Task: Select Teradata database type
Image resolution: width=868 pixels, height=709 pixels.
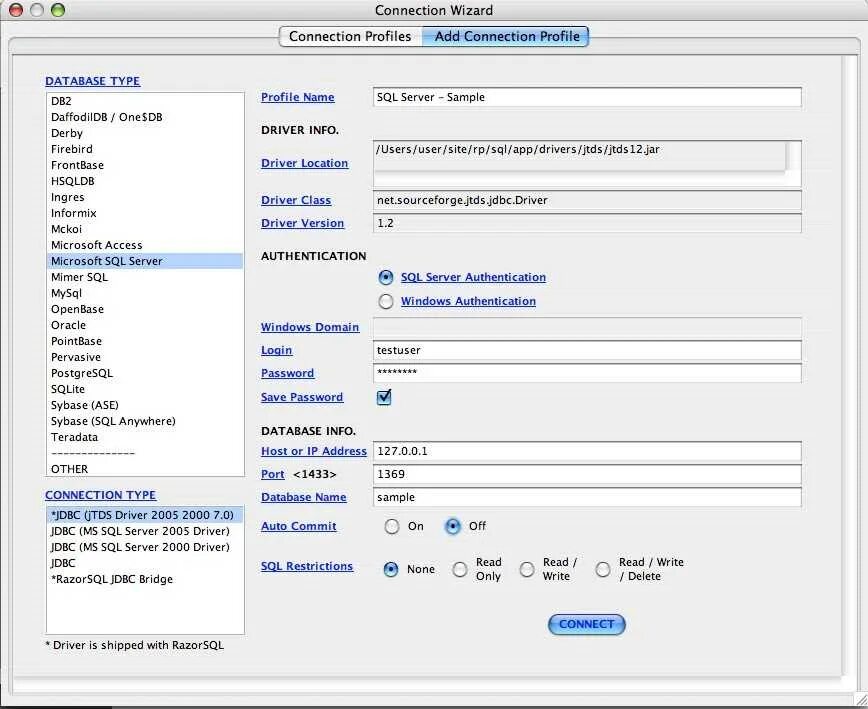Action: tap(145, 438)
